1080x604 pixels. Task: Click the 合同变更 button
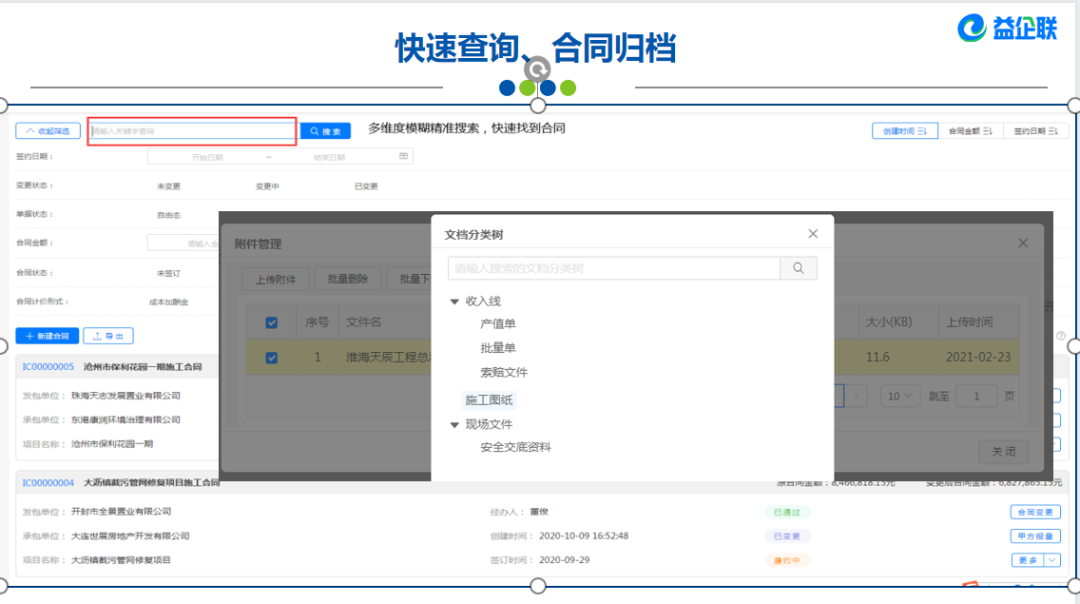[1035, 512]
